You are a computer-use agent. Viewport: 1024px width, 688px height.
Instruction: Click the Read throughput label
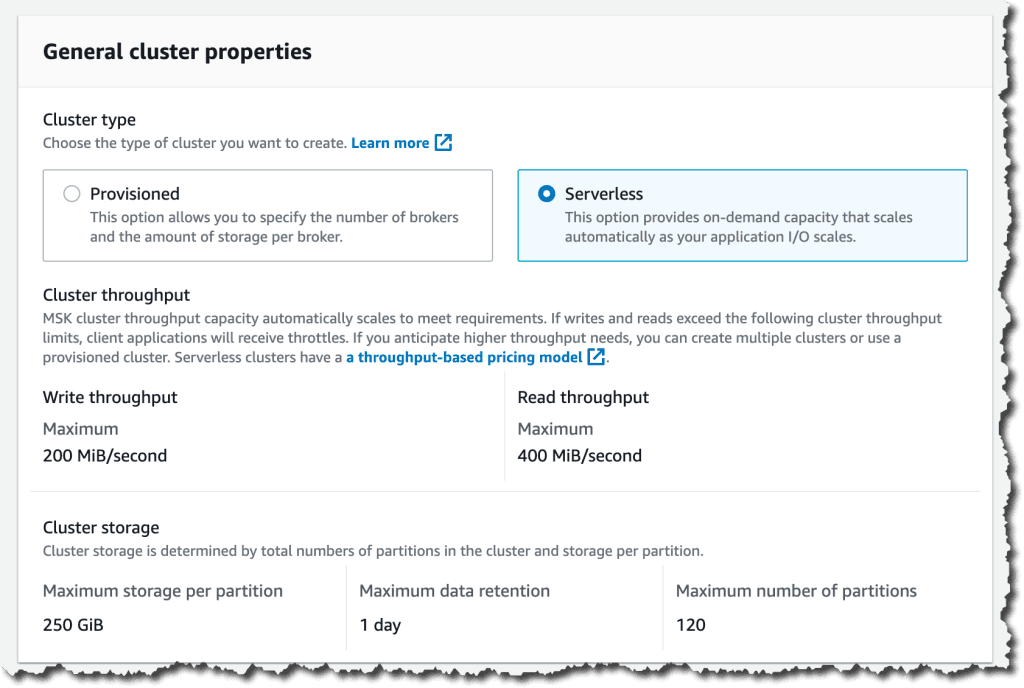[583, 398]
